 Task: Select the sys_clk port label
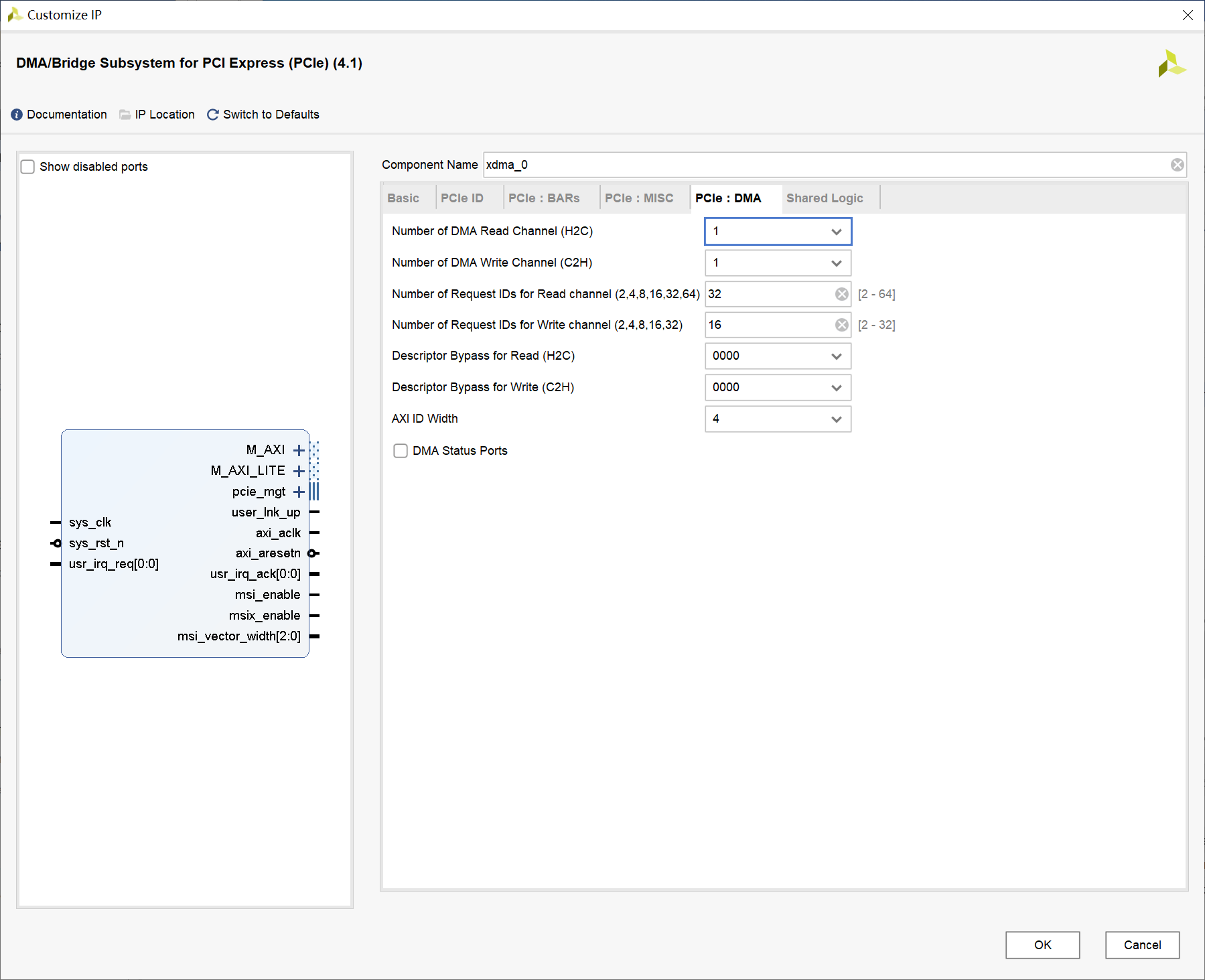tap(90, 522)
